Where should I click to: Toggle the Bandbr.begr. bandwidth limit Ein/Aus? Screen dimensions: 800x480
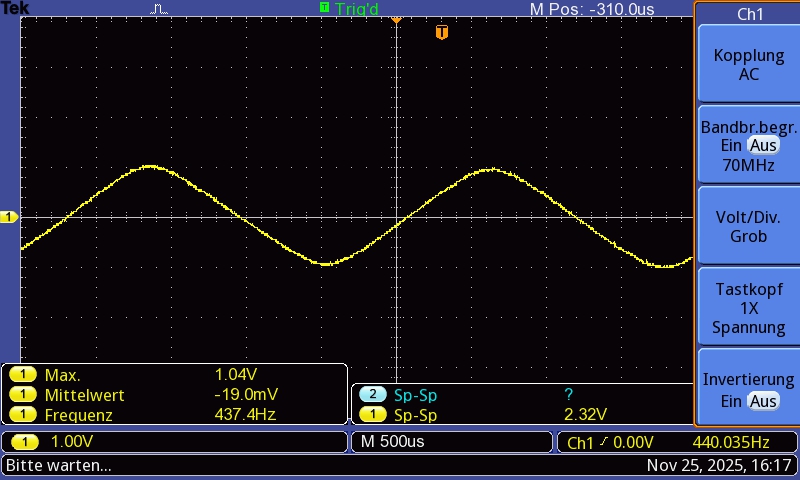(x=748, y=145)
